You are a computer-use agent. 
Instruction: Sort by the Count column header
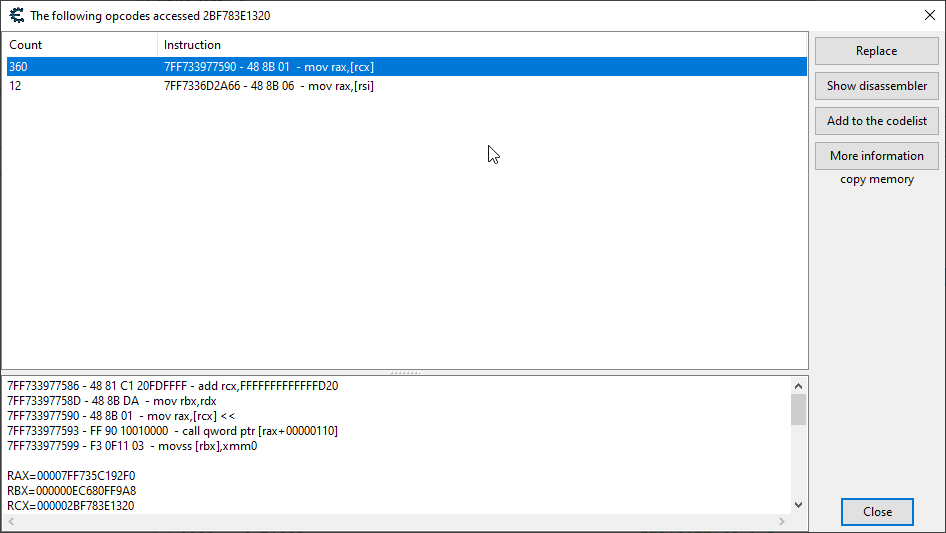pos(80,45)
